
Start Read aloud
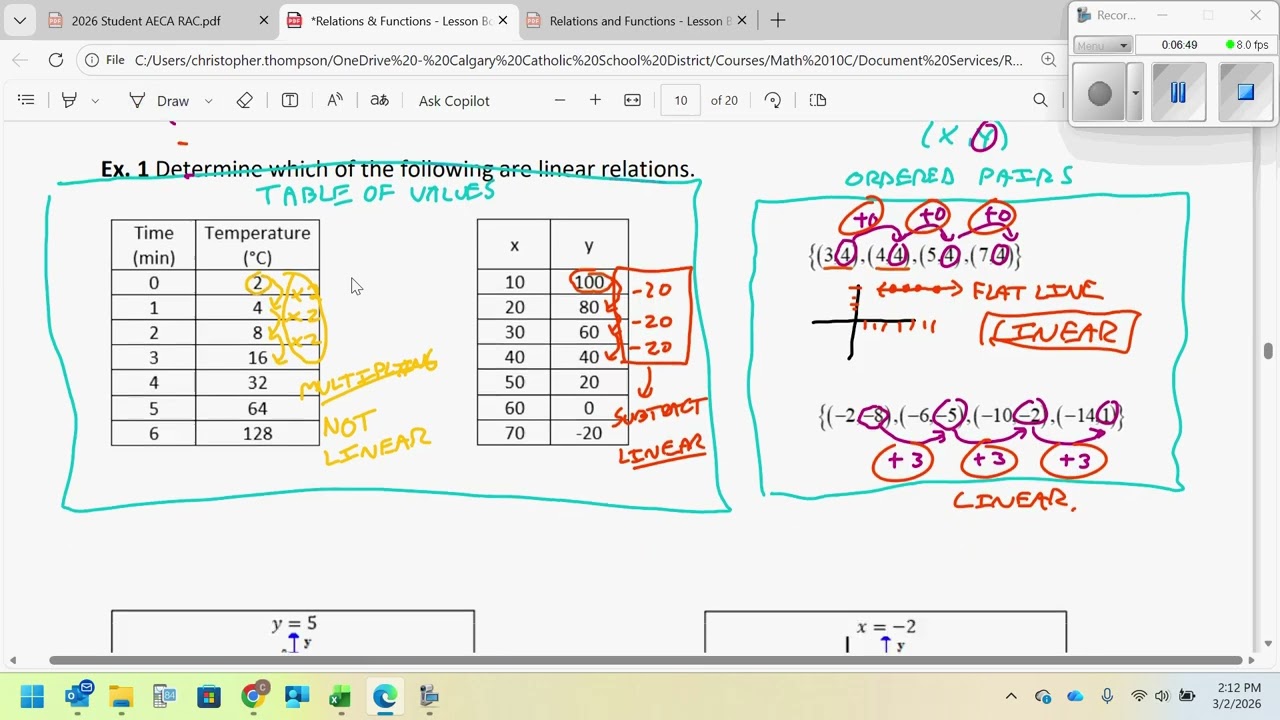pyautogui.click(x=335, y=100)
